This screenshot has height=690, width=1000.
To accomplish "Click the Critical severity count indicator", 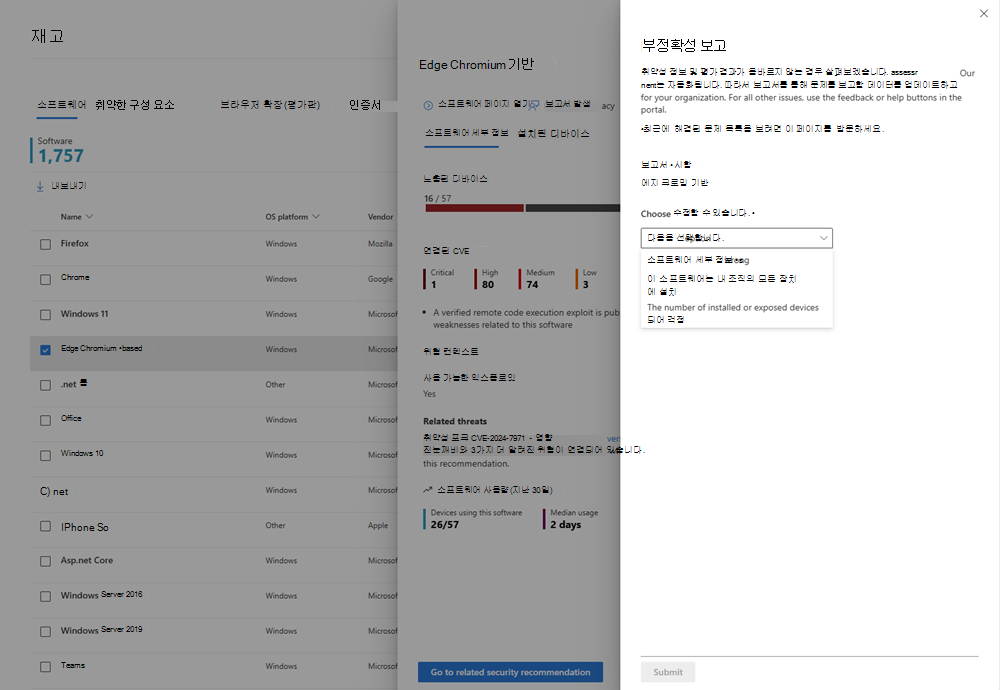I will tap(439, 279).
